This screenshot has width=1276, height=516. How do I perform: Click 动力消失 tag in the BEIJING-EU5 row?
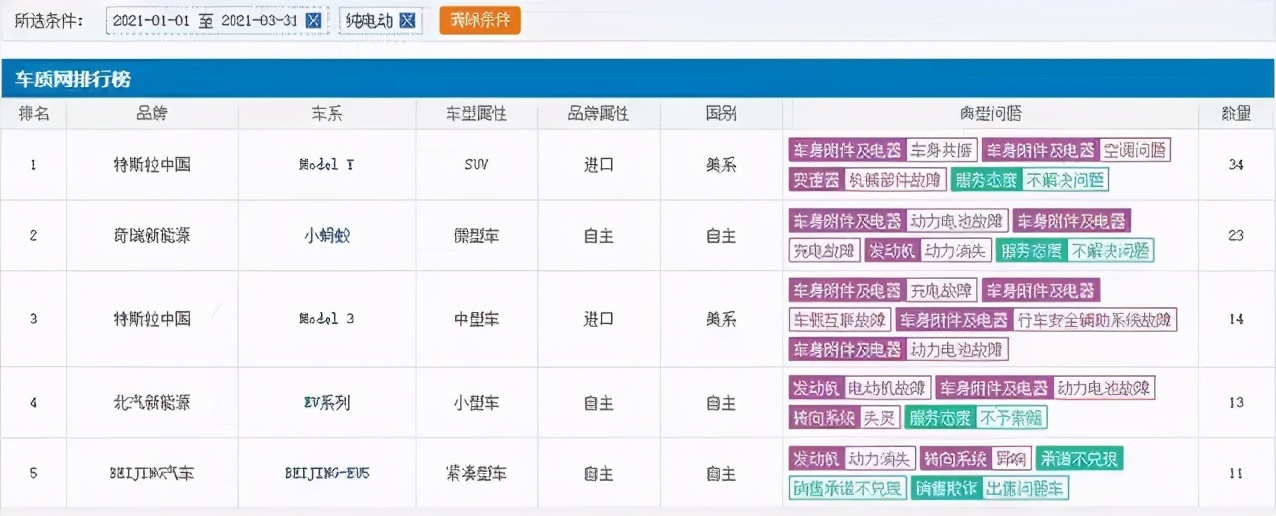click(x=880, y=459)
